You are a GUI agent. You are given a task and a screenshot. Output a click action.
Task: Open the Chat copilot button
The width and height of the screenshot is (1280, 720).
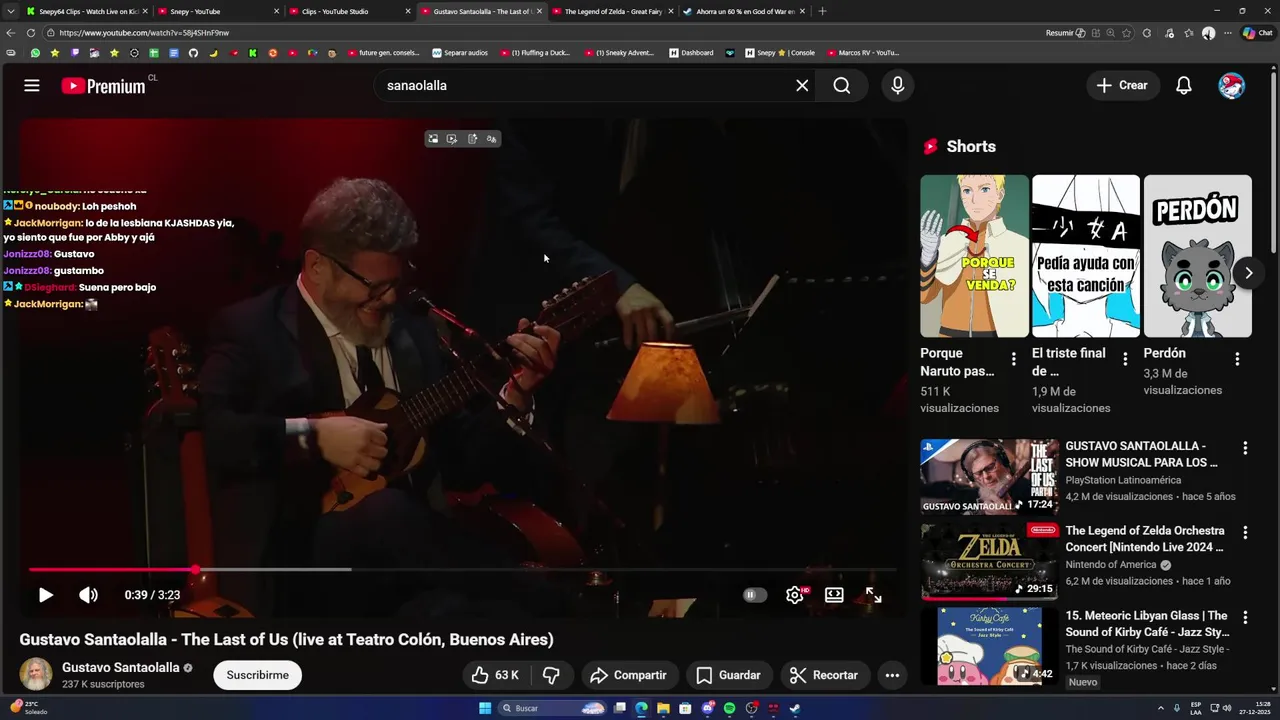1257,33
